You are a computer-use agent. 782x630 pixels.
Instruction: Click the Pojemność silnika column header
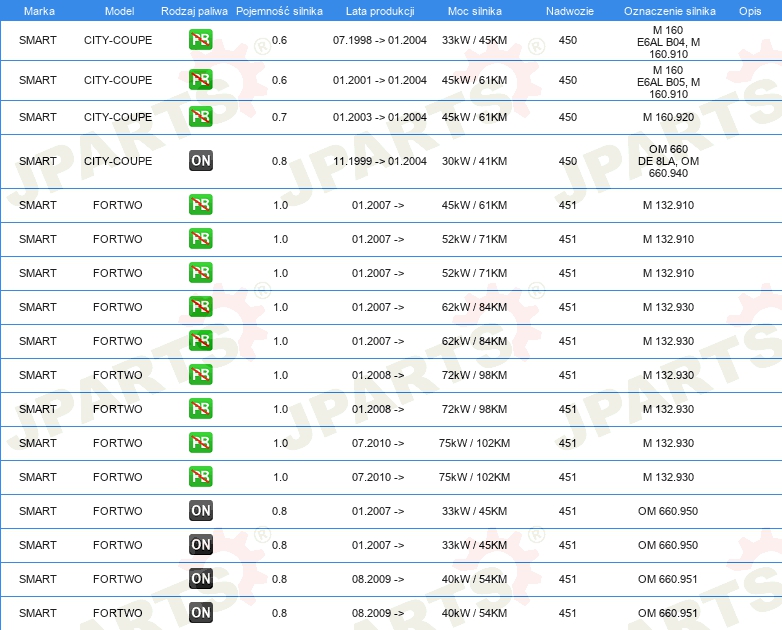(279, 11)
